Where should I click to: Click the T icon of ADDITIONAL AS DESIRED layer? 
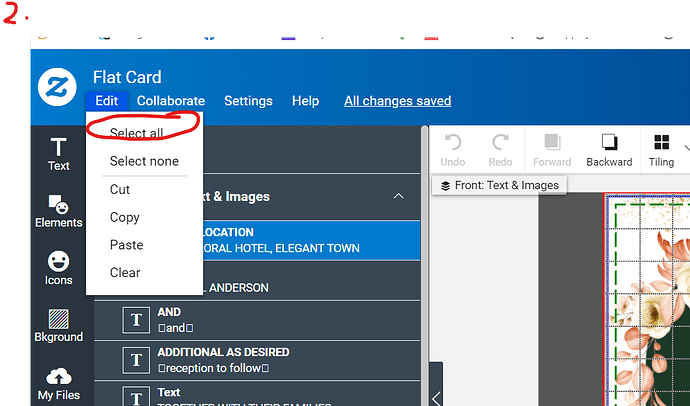pos(136,360)
